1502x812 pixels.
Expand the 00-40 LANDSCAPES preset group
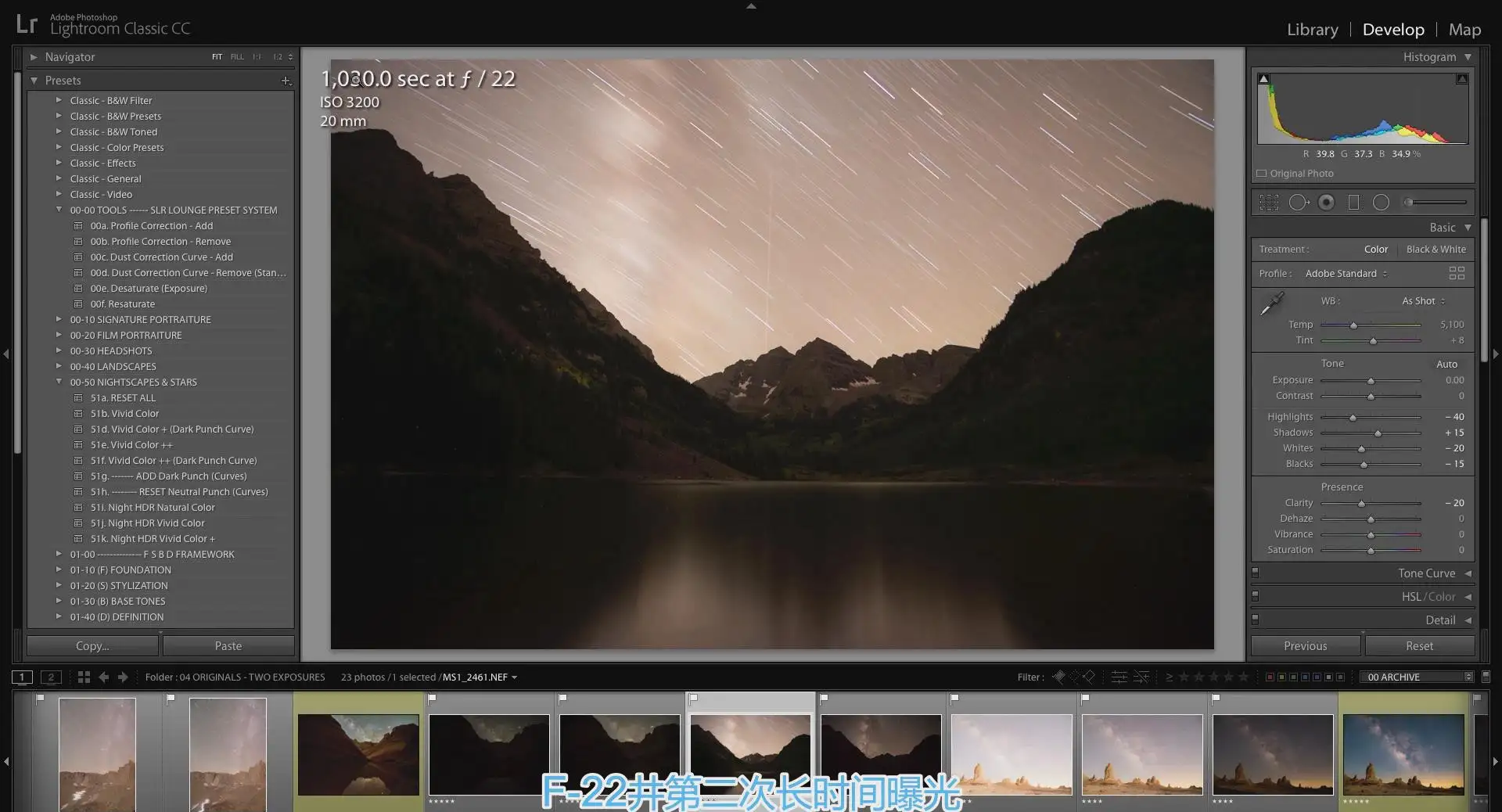(x=59, y=366)
